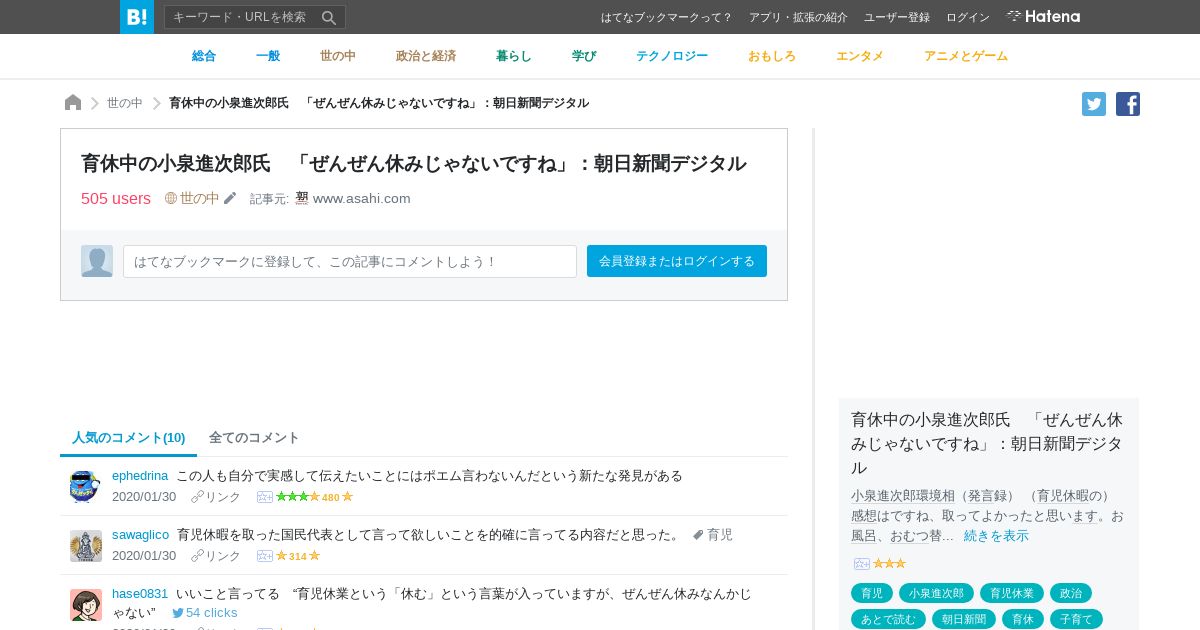
Task: Open the 暮らし category
Action: pos(514,56)
